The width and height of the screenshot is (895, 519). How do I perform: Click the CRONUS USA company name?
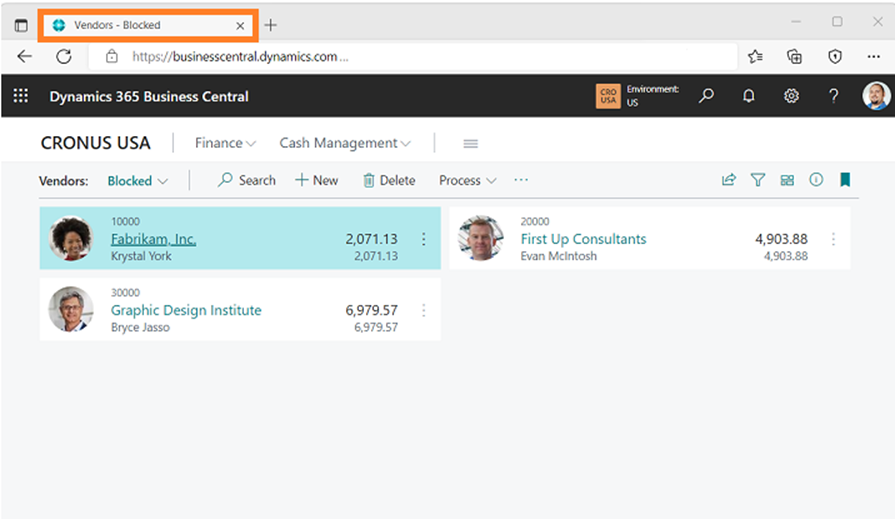click(x=95, y=143)
